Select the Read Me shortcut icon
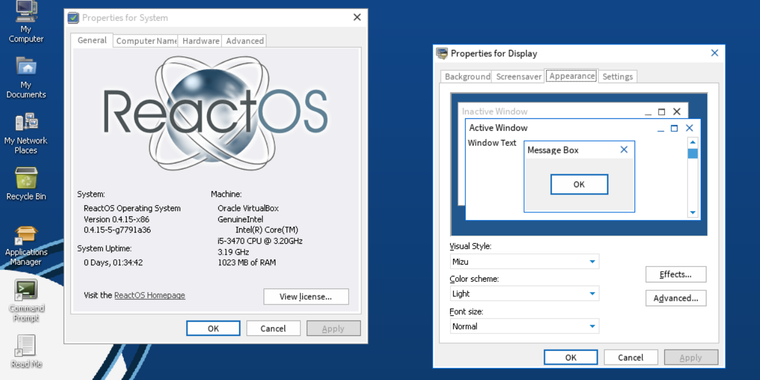The height and width of the screenshot is (380, 760). tap(26, 352)
